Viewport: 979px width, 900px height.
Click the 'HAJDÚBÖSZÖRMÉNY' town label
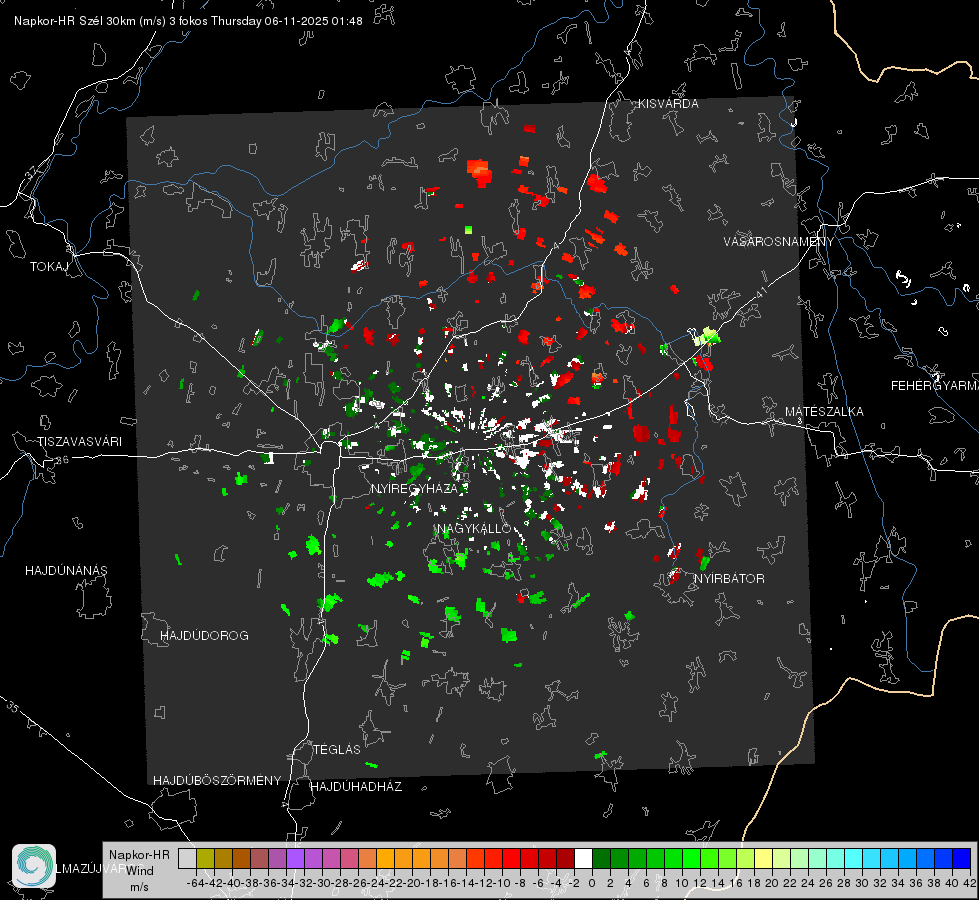[x=217, y=781]
